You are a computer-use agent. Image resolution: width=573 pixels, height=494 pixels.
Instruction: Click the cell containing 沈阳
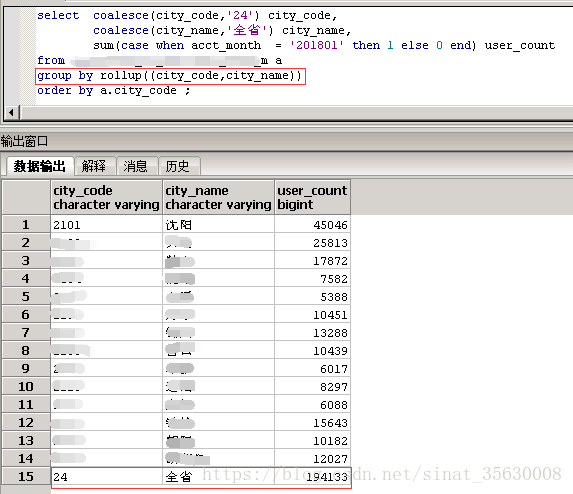coord(218,224)
